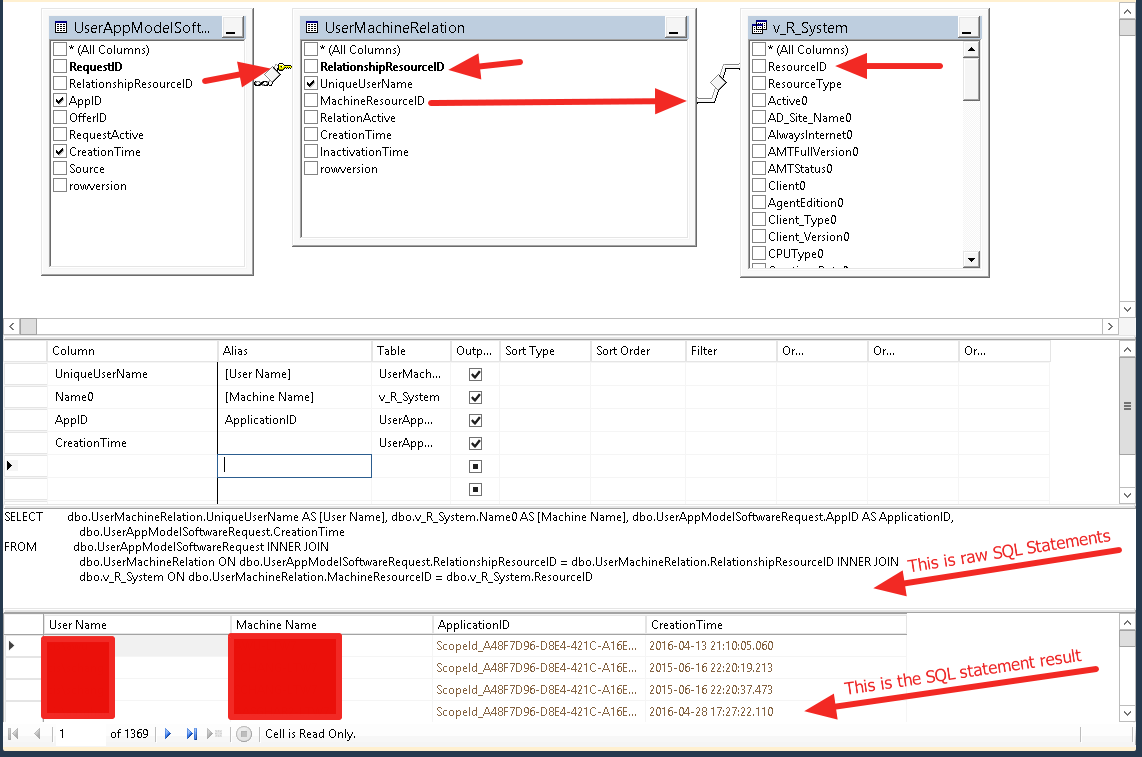
Task: Toggle Output checkbox for UniqueUserName row
Action: coord(476,374)
